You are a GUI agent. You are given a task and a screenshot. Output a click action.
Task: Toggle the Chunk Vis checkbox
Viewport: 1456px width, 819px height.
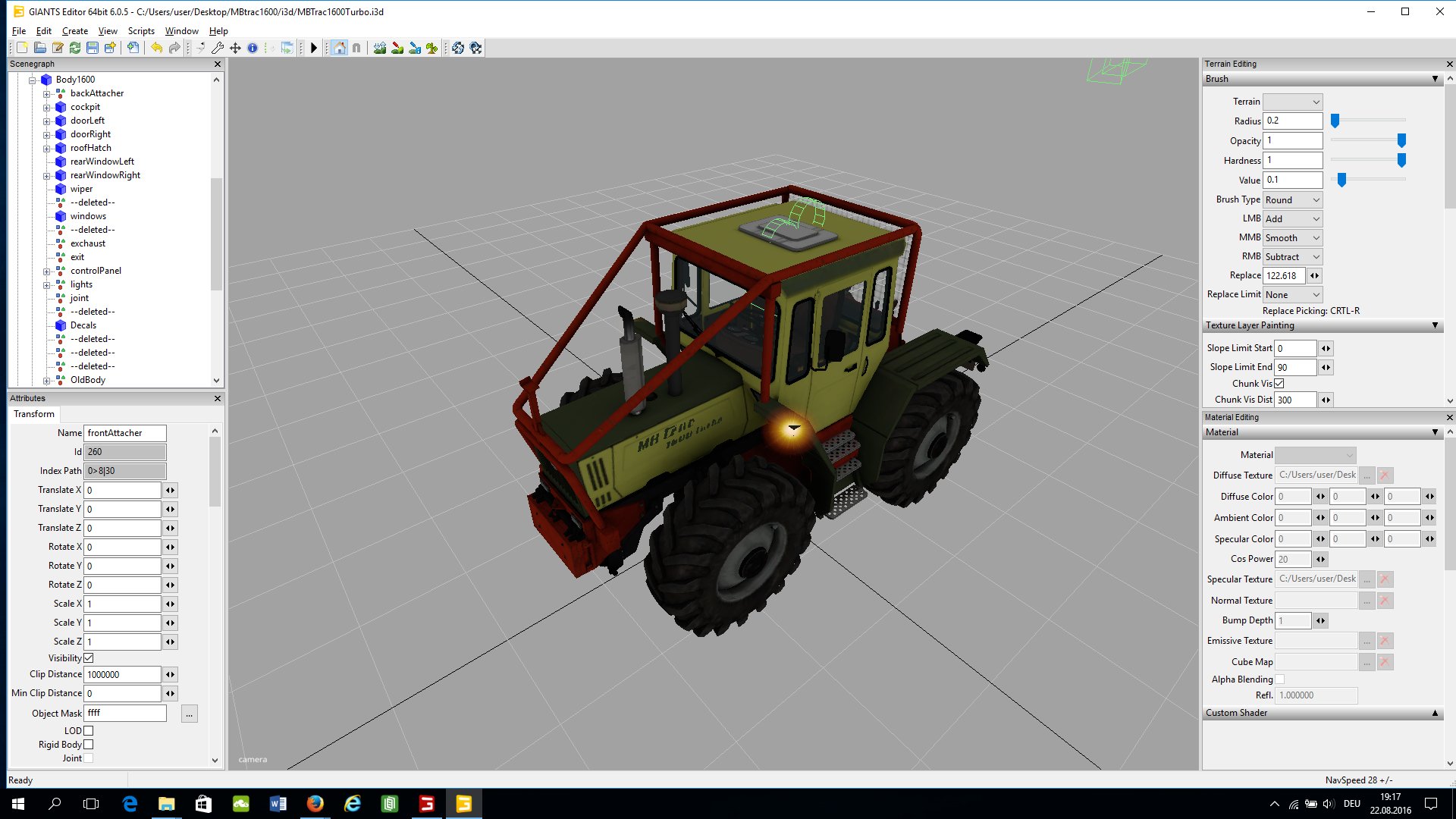1279,384
